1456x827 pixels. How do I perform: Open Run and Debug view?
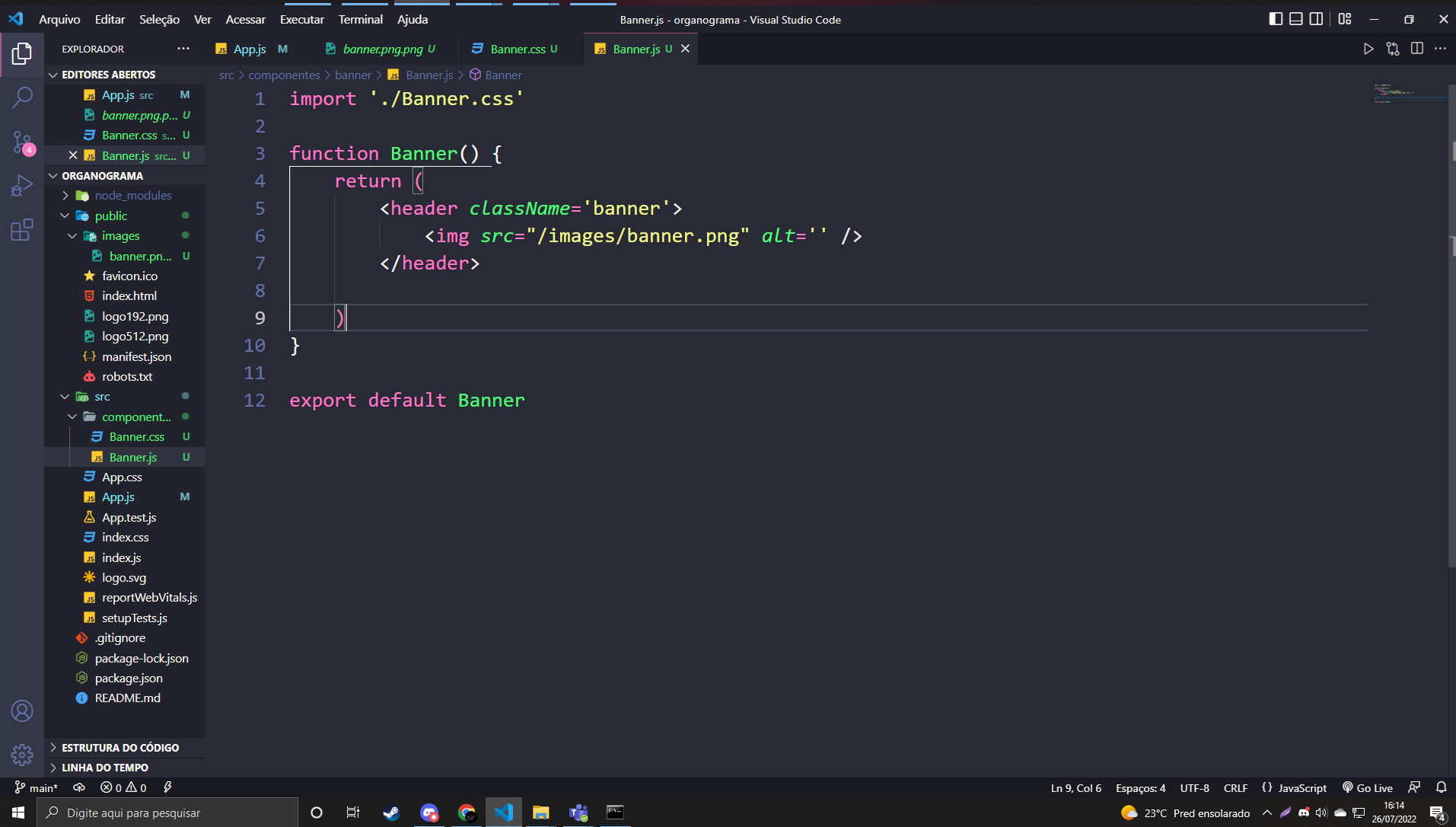coord(22,186)
